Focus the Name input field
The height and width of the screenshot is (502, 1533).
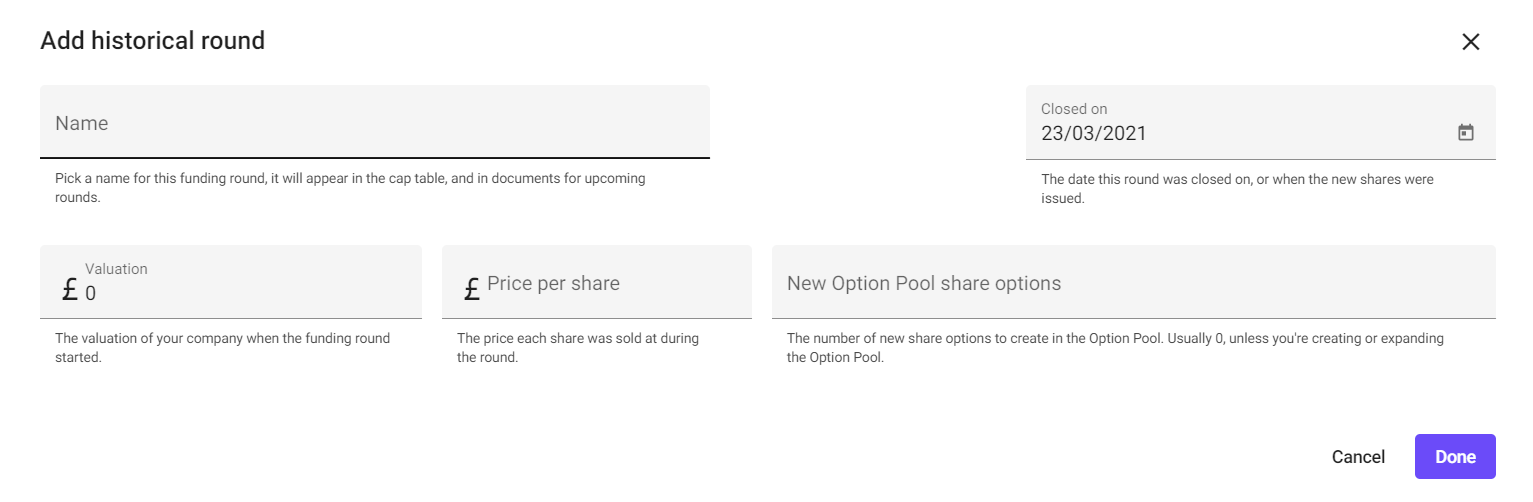(374, 123)
